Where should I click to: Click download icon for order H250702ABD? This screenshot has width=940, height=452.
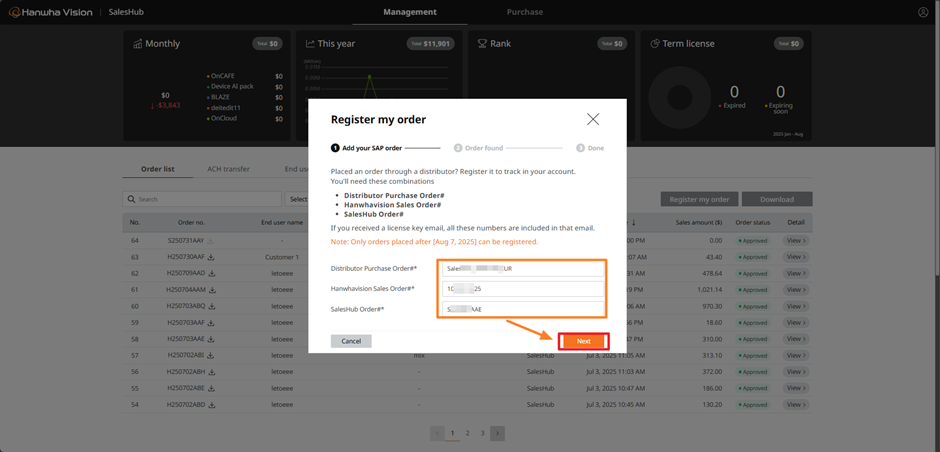pyautogui.click(x=212, y=405)
